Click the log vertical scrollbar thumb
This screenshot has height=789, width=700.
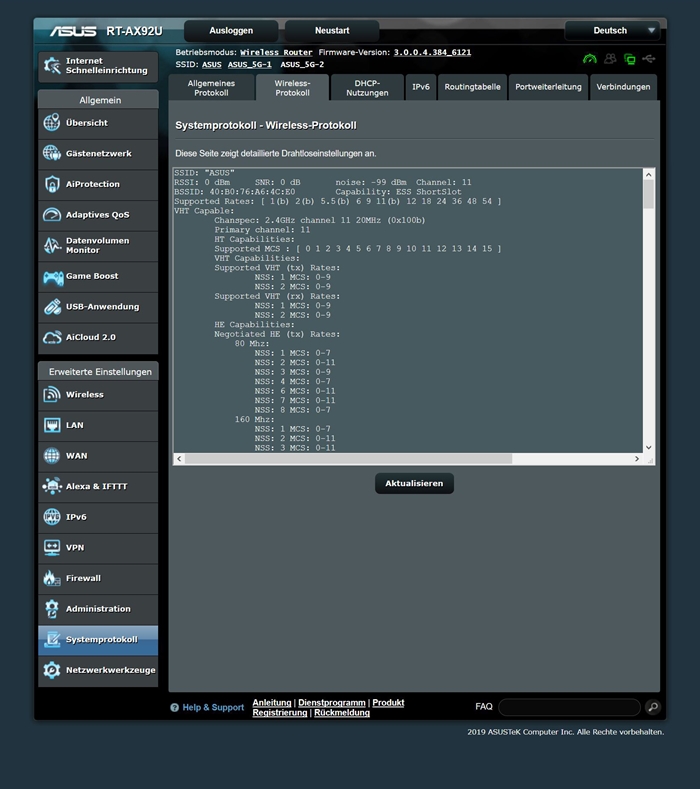tap(649, 194)
